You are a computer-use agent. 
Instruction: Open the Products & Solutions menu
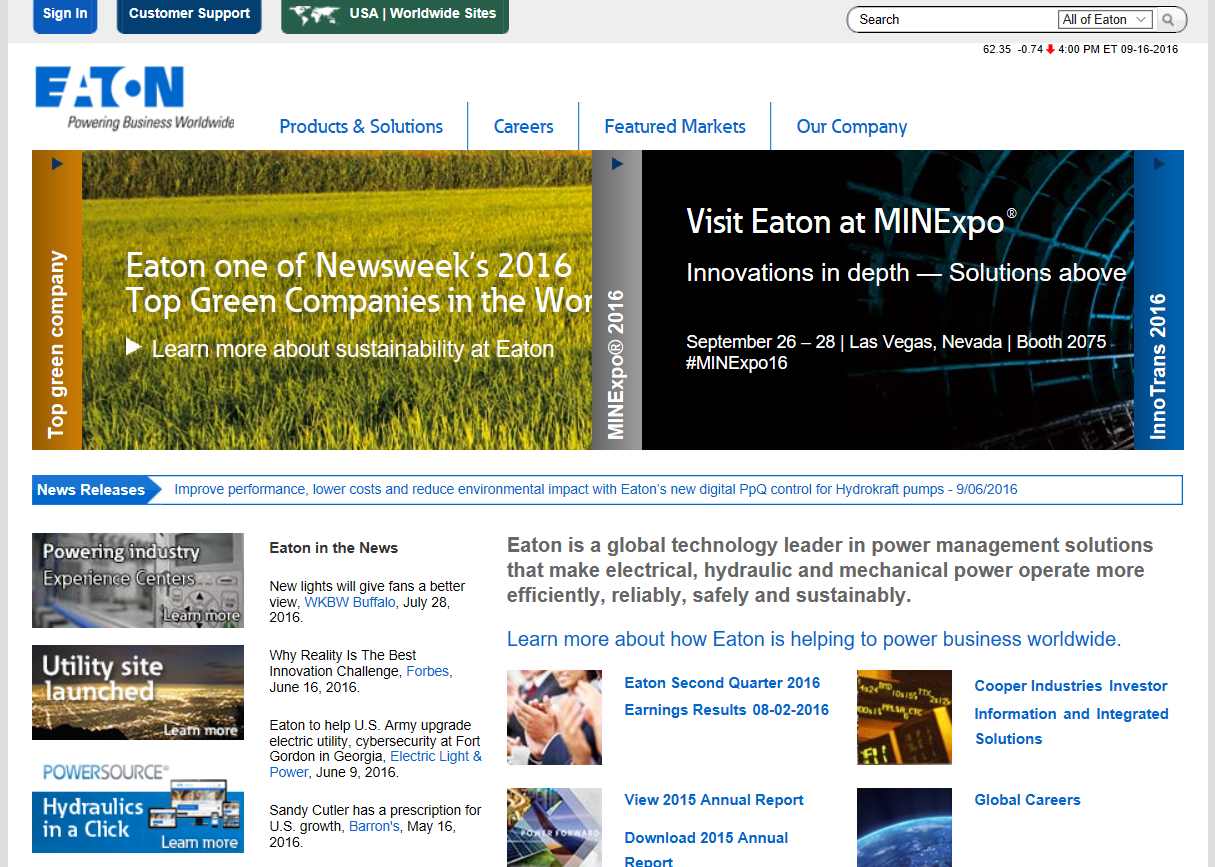point(361,127)
